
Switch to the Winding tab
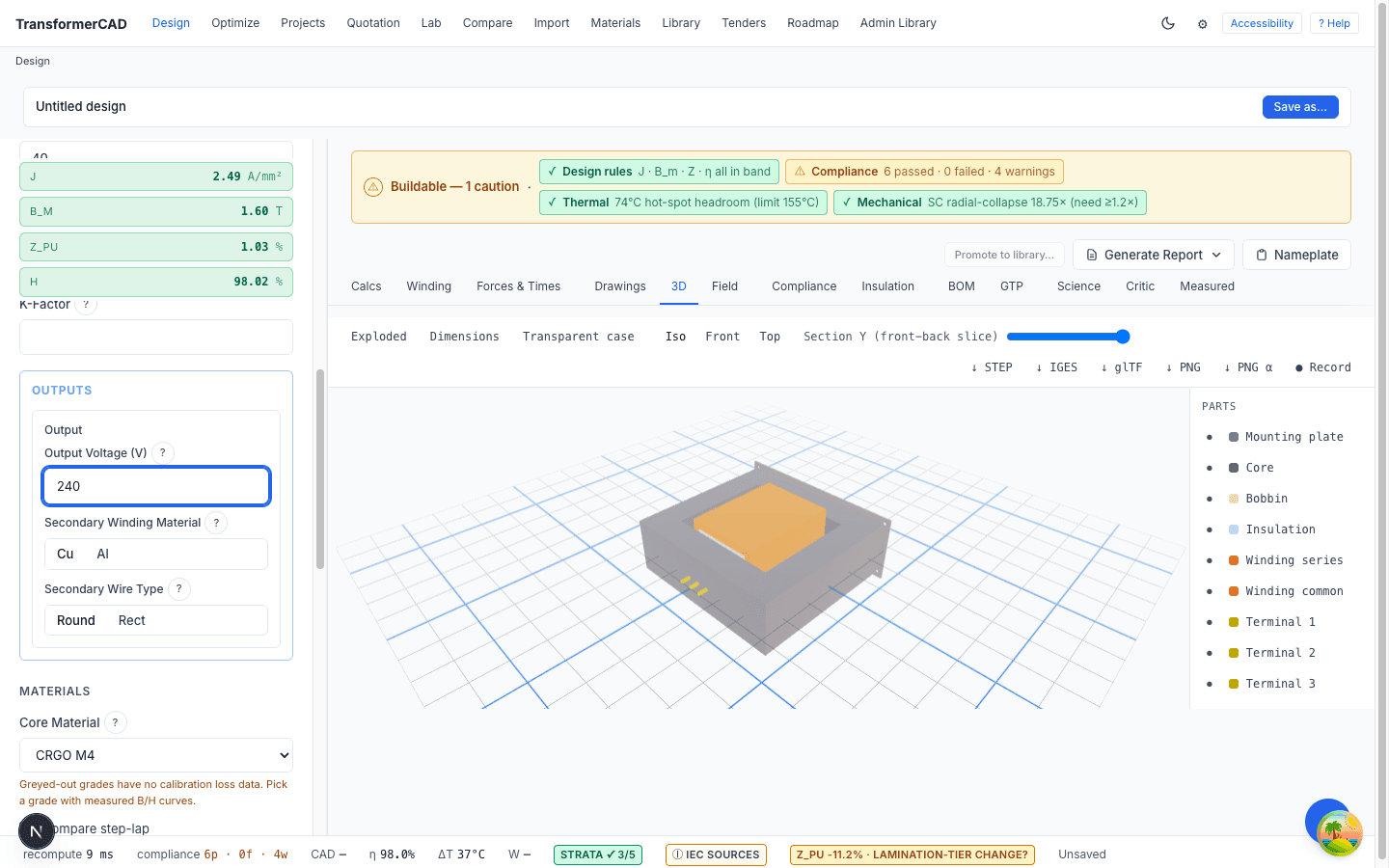coord(429,286)
